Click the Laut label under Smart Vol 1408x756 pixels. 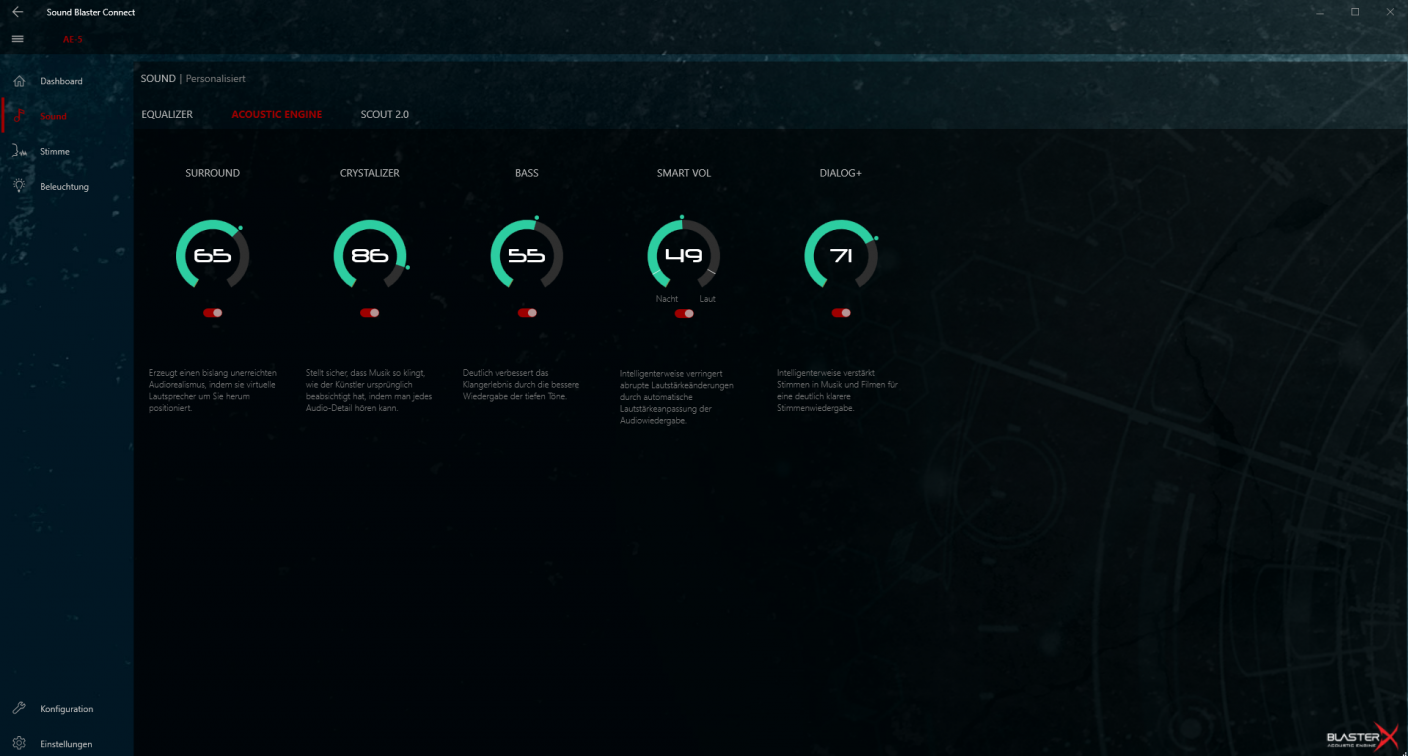pyautogui.click(x=707, y=299)
